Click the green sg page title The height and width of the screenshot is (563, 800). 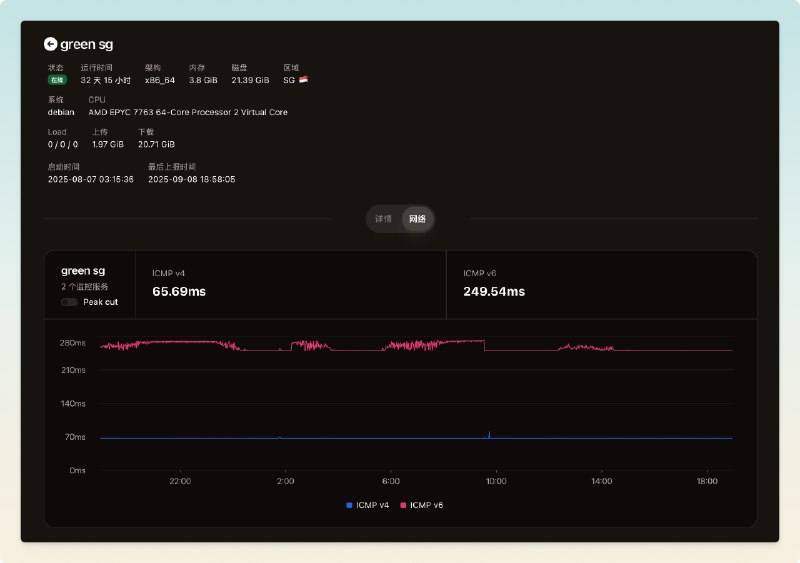tap(87, 44)
